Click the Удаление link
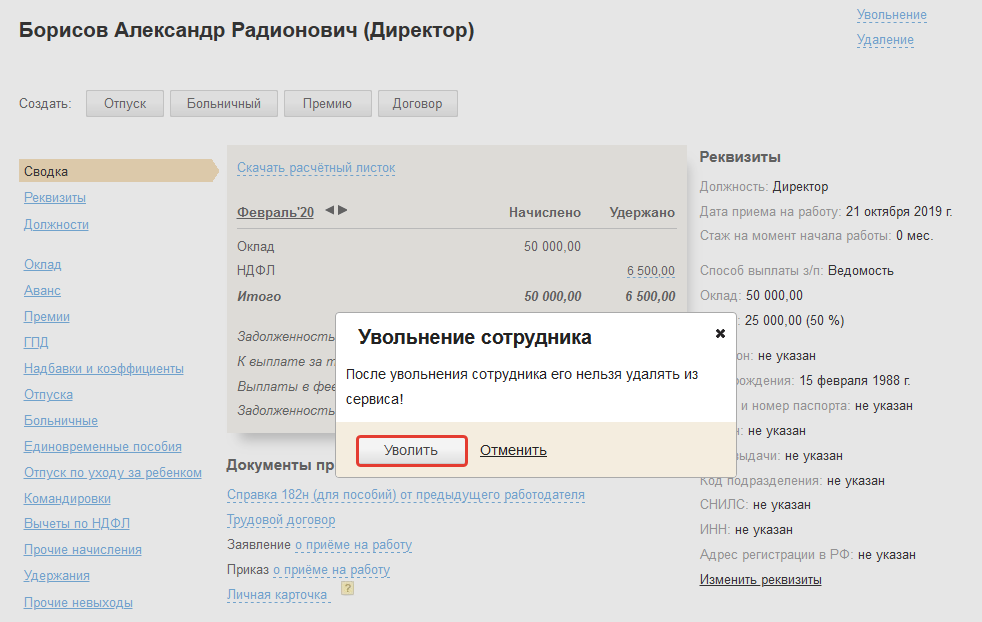This screenshot has height=622, width=982. pyautogui.click(x=885, y=40)
